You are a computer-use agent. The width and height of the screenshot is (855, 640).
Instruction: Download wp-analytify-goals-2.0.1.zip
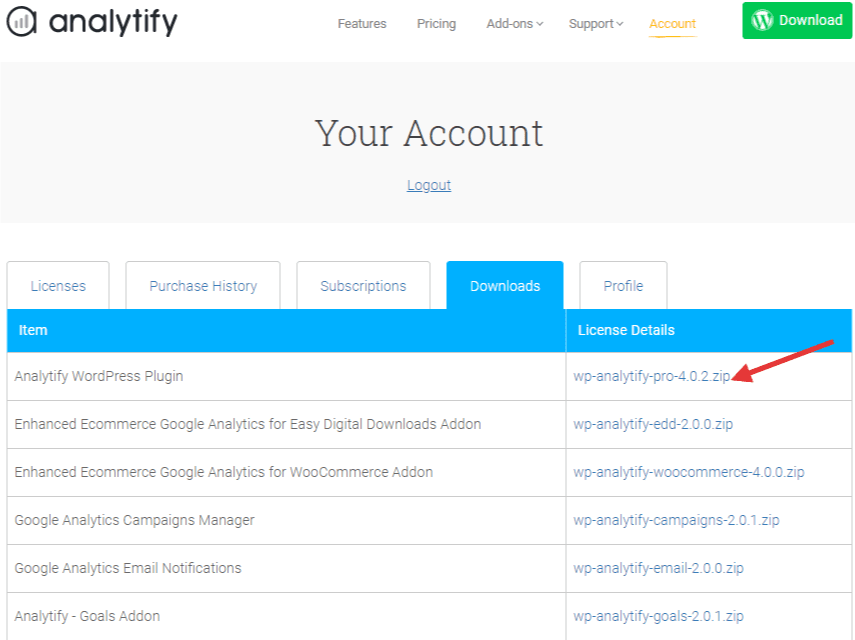click(658, 616)
